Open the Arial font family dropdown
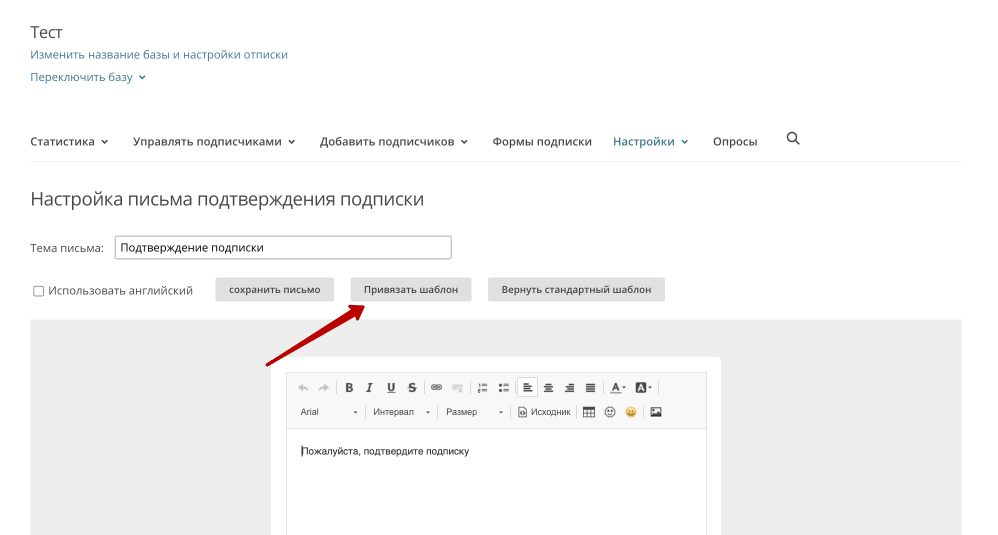This screenshot has height=535, width=998. point(328,412)
